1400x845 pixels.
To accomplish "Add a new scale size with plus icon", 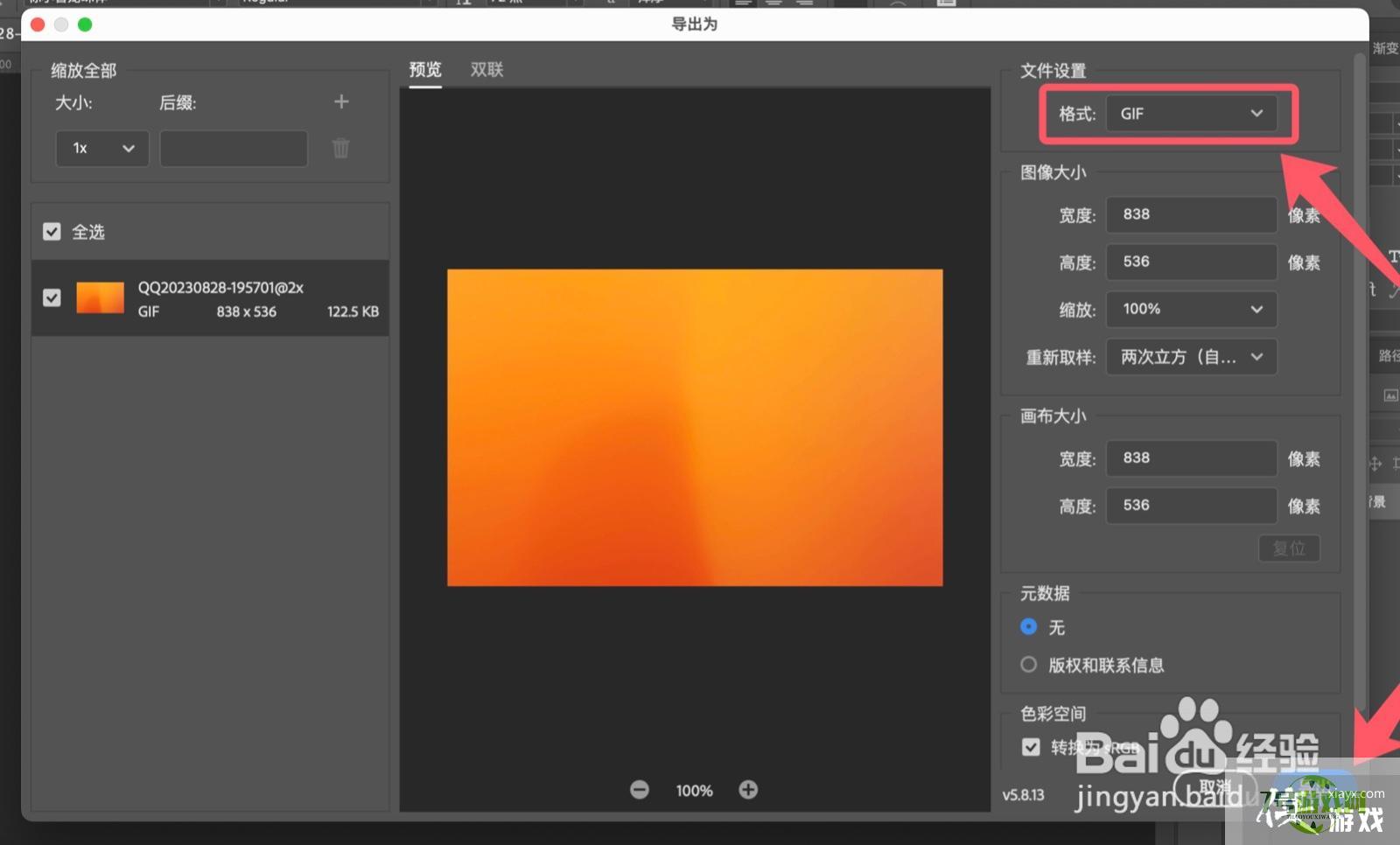I will 341,102.
